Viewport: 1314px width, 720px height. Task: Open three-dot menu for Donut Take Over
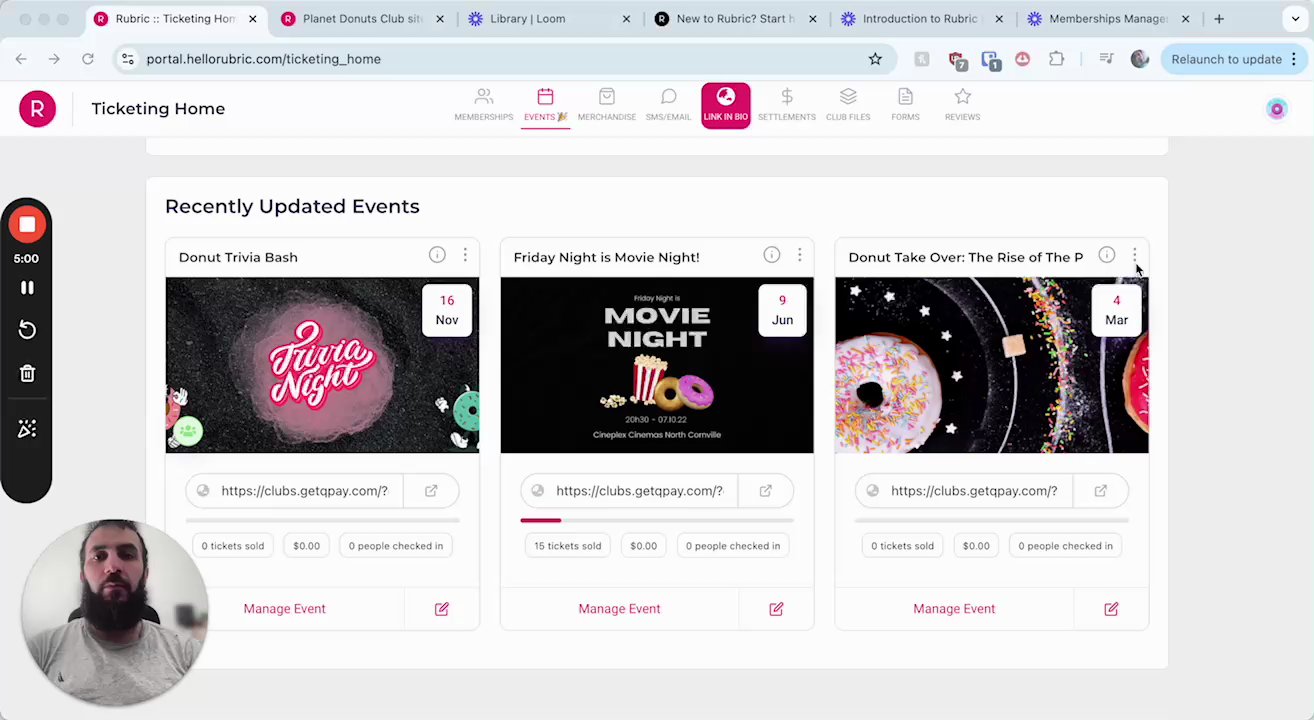(x=1135, y=256)
